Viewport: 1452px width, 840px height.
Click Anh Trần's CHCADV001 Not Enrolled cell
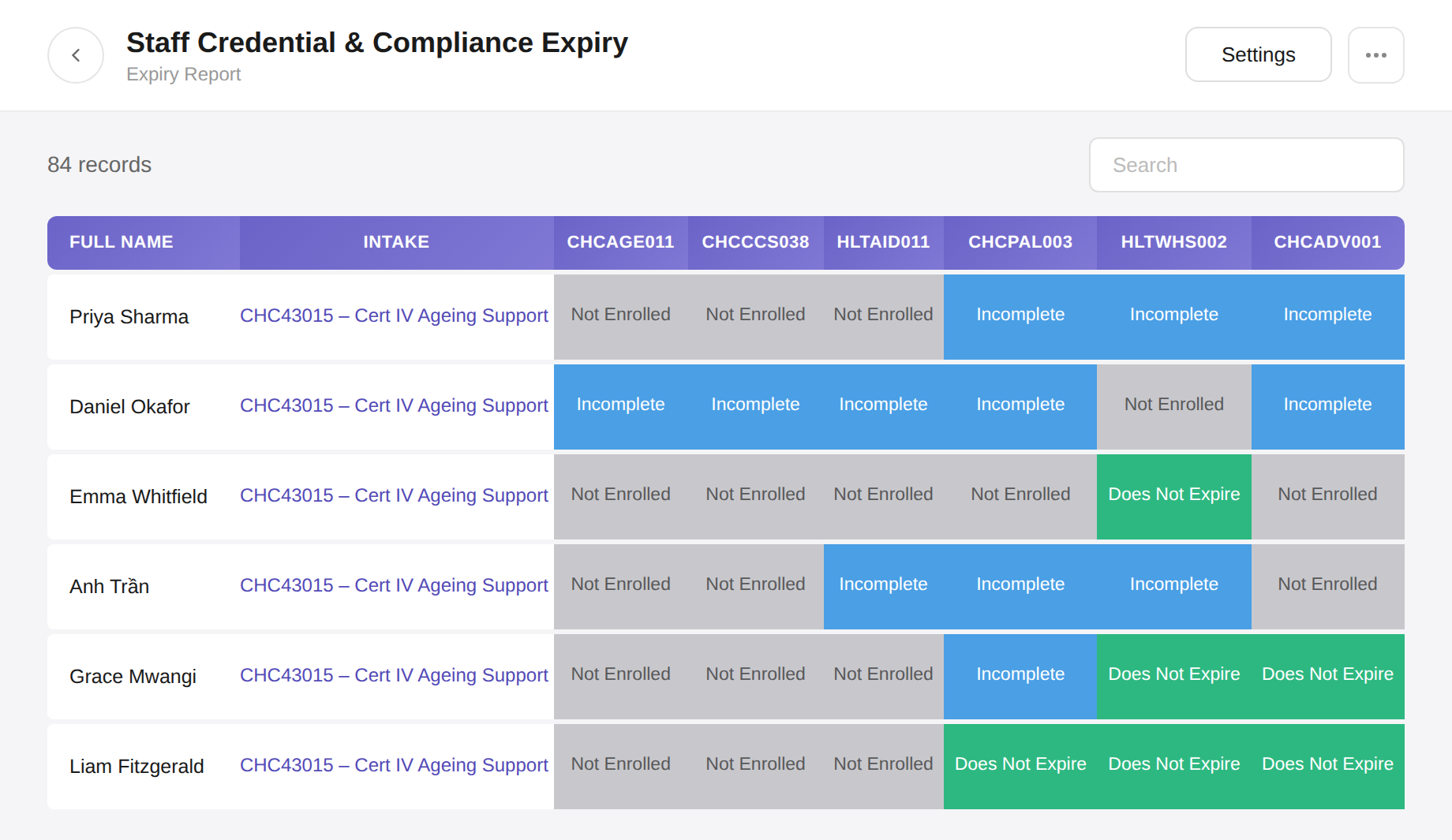[1327, 587]
